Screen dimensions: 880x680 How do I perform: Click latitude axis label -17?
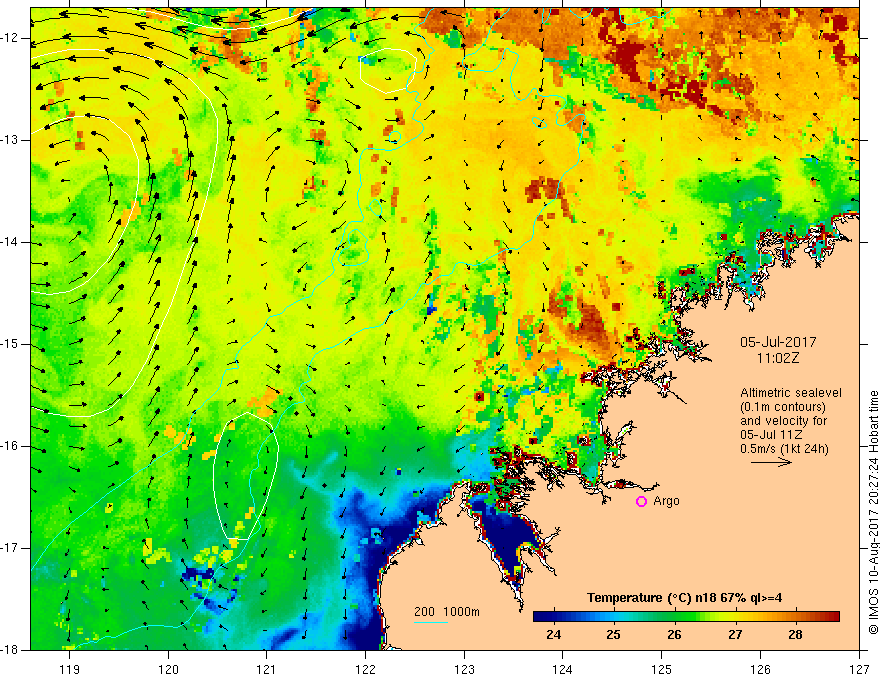(x=11, y=548)
